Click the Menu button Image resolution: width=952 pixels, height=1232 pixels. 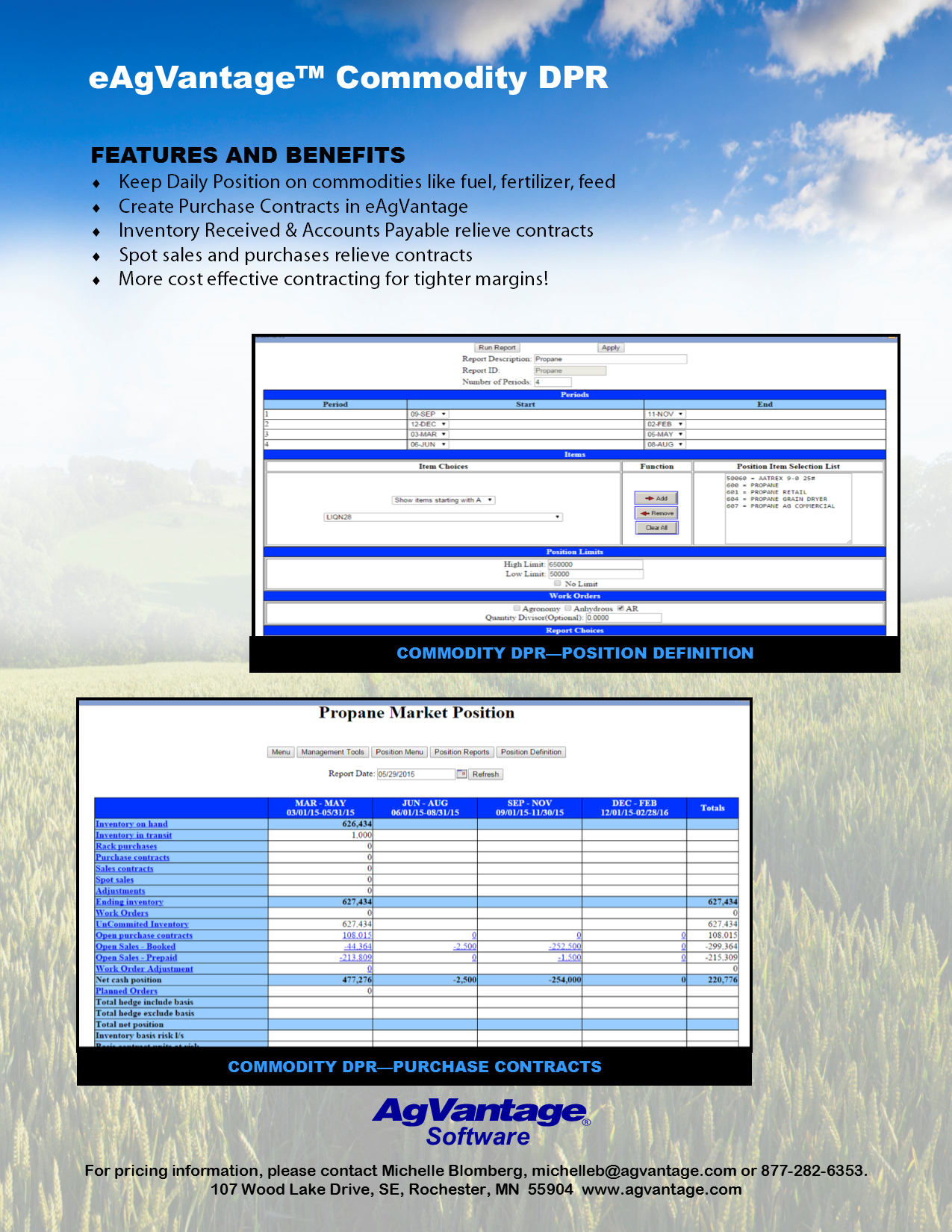pyautogui.click(x=281, y=752)
